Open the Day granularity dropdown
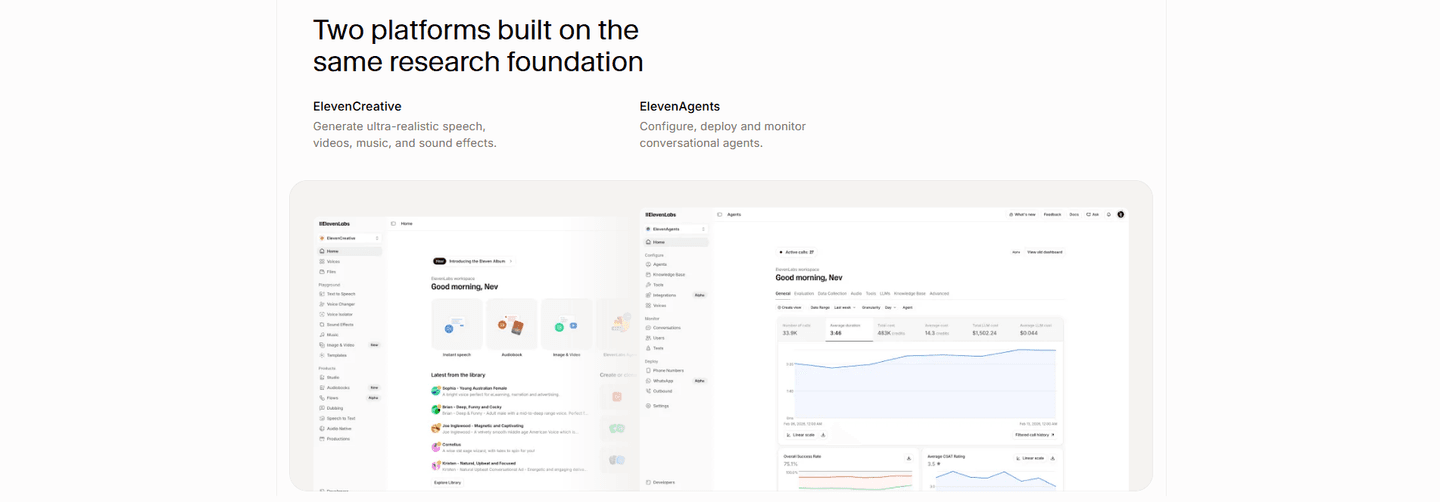This screenshot has width=1440, height=502. click(x=891, y=307)
